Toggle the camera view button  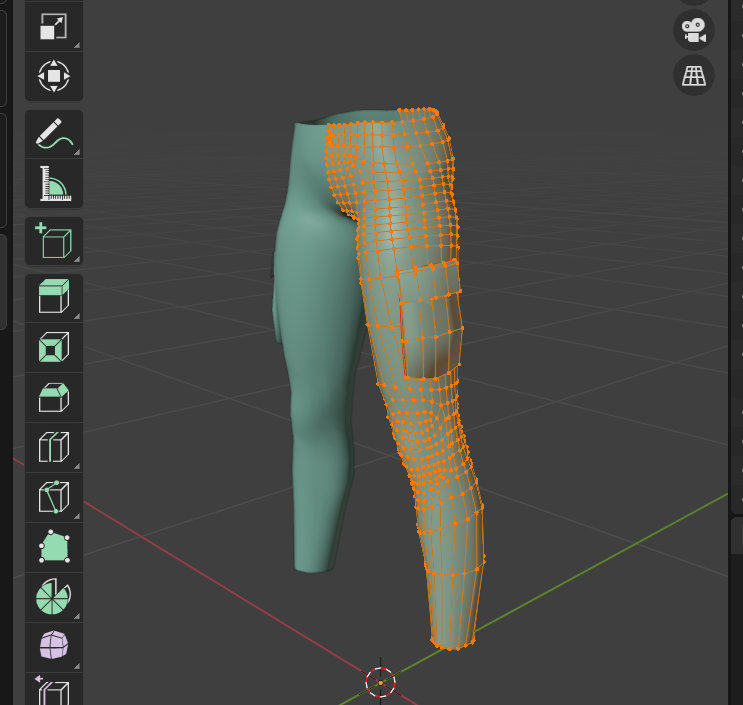click(x=694, y=30)
